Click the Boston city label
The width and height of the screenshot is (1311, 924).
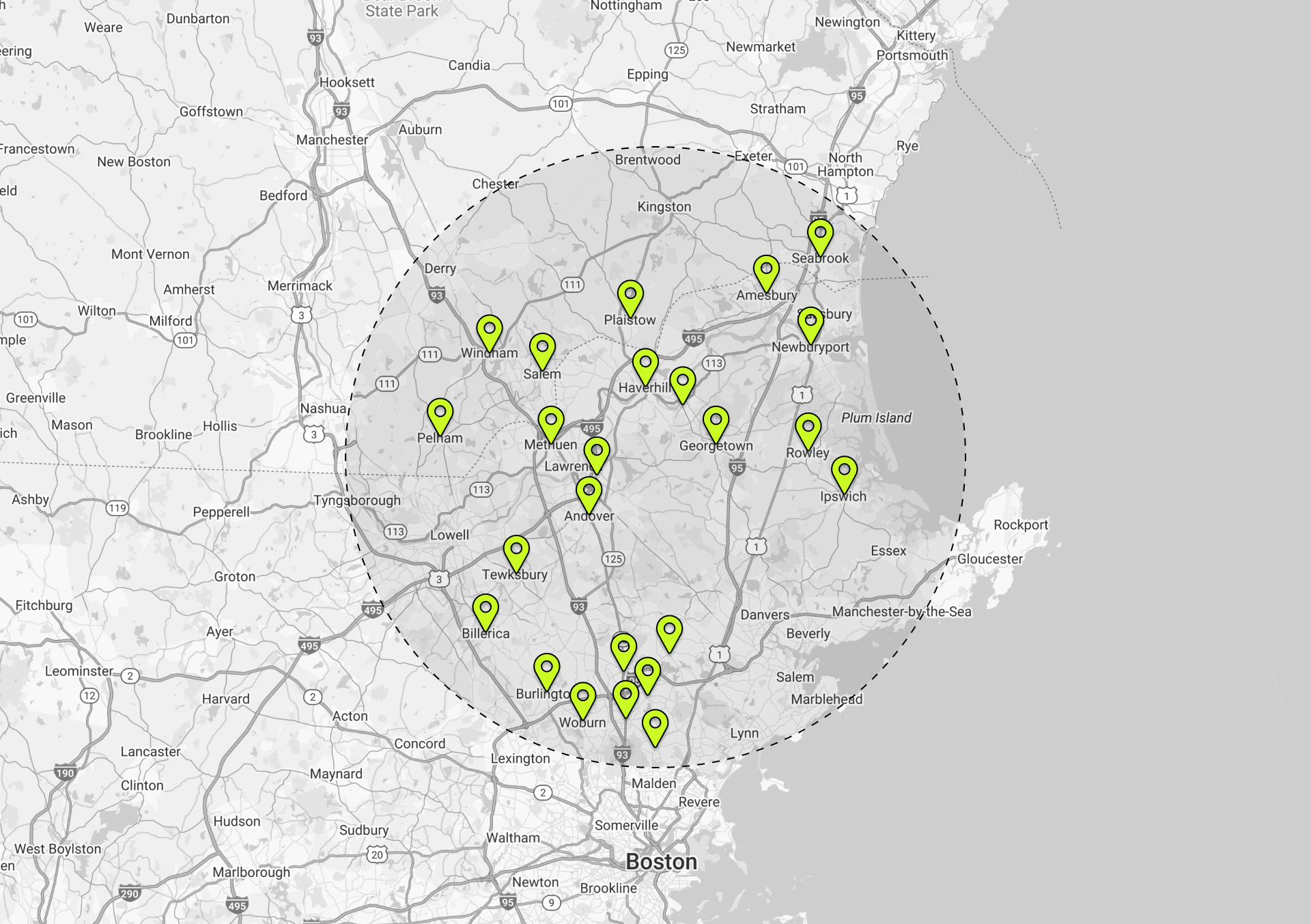pyautogui.click(x=661, y=862)
